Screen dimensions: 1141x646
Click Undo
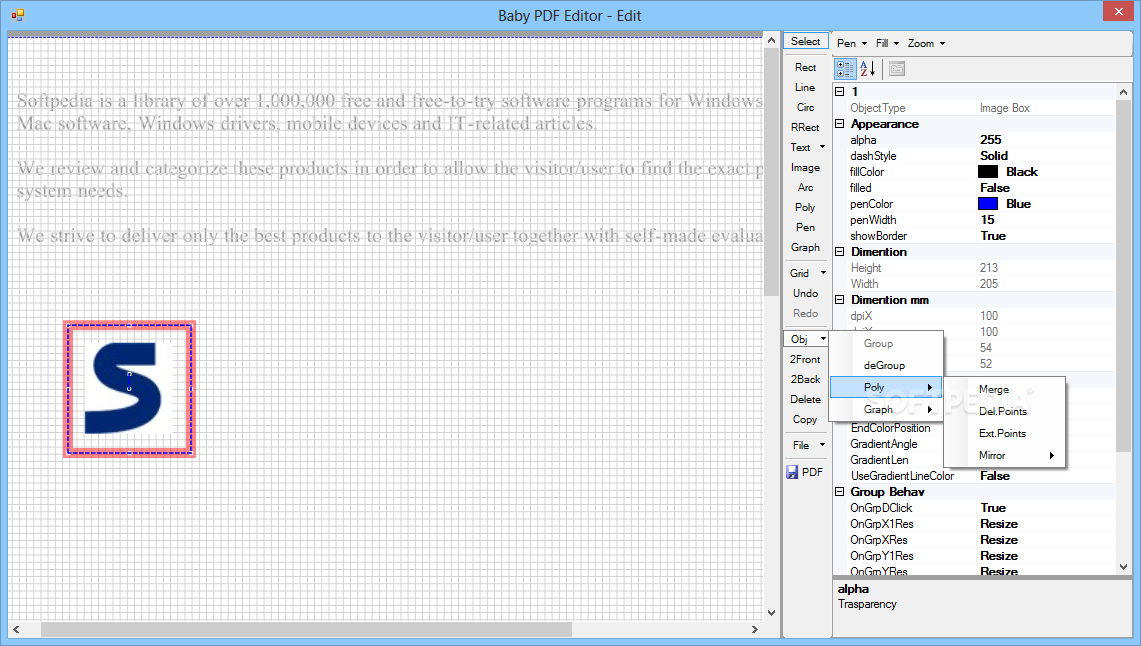point(806,293)
